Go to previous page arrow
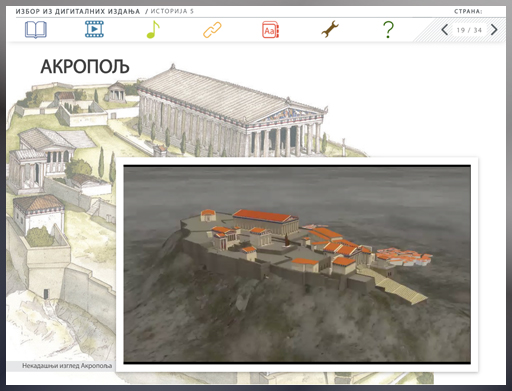This screenshot has width=512, height=391. pyautogui.click(x=444, y=30)
